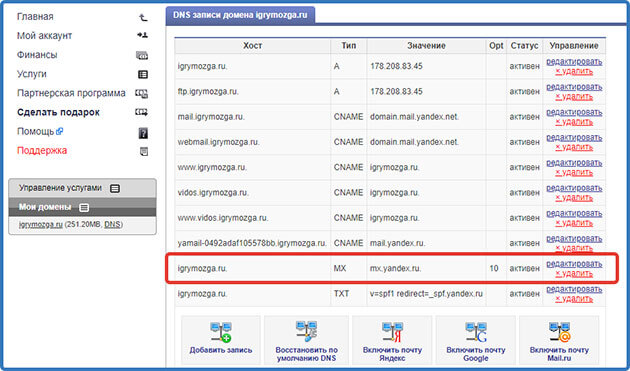Delete the yamail-0492adaf105578bb record
Image resolution: width=630 pixels, height=371 pixels.
tap(574, 249)
